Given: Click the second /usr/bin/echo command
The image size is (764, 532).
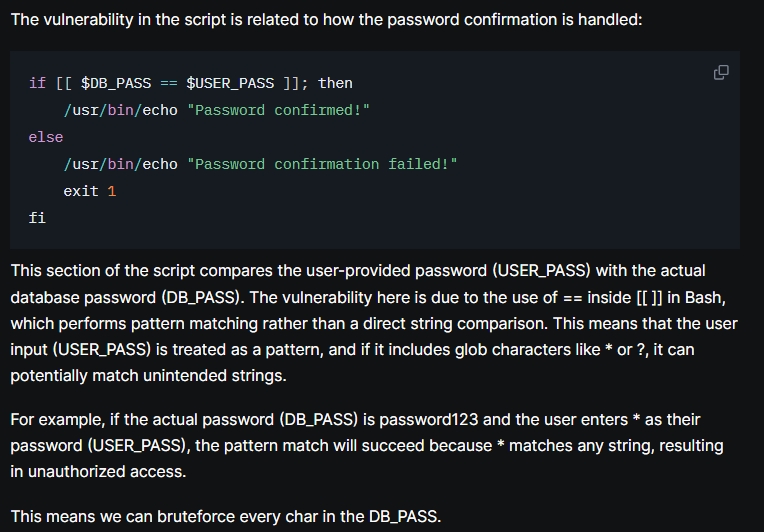Looking at the screenshot, I should pyautogui.click(x=120, y=164).
